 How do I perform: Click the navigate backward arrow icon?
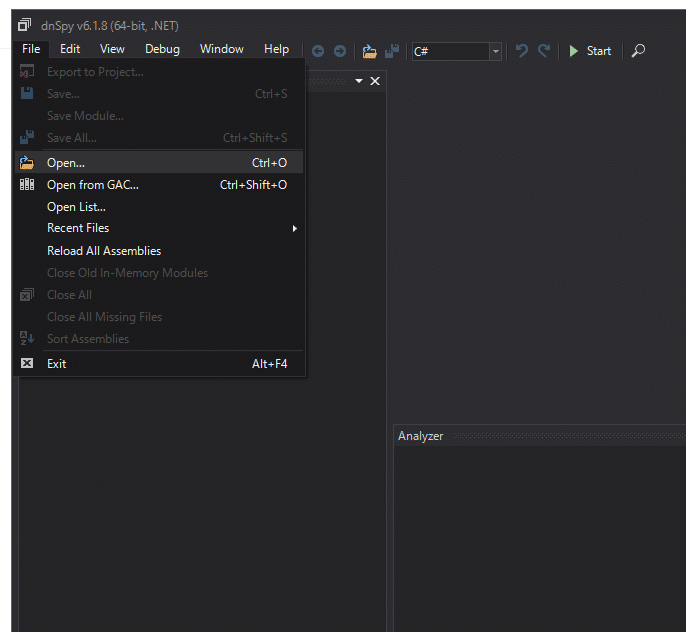[318, 51]
